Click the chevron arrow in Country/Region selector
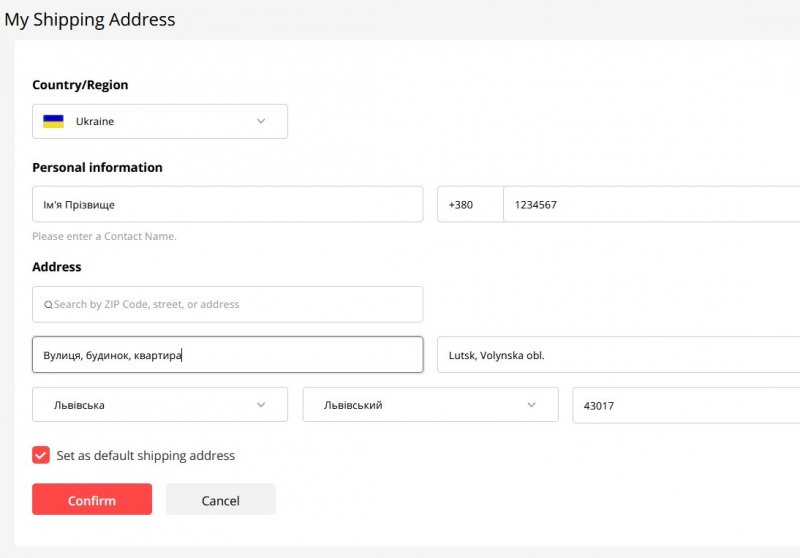The image size is (800, 558). coord(261,121)
